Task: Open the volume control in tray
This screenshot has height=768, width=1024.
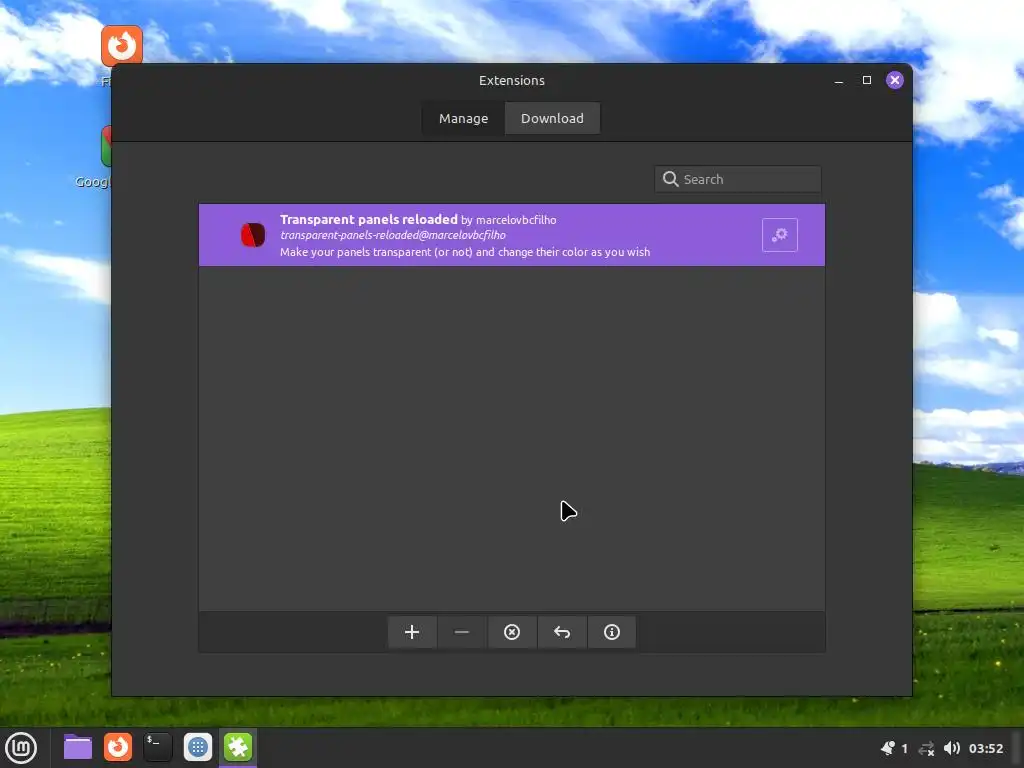Action: pyautogui.click(x=952, y=748)
